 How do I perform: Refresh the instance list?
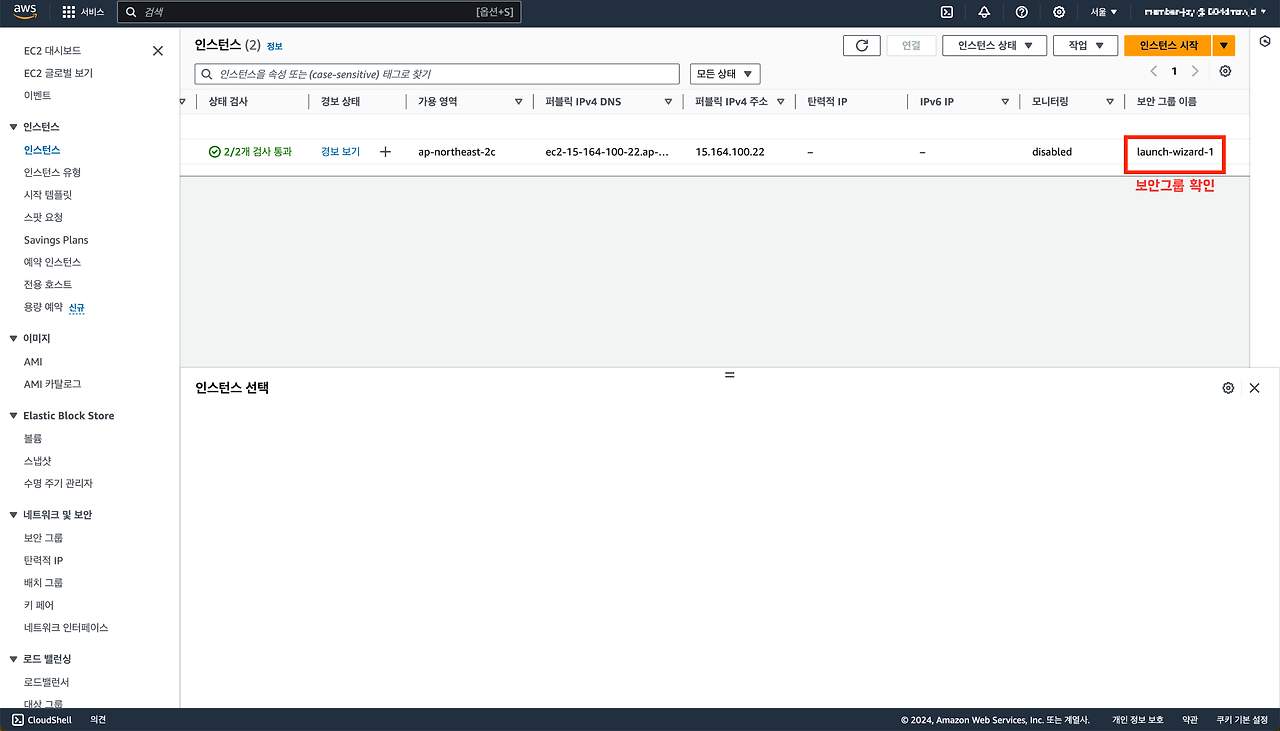click(861, 45)
